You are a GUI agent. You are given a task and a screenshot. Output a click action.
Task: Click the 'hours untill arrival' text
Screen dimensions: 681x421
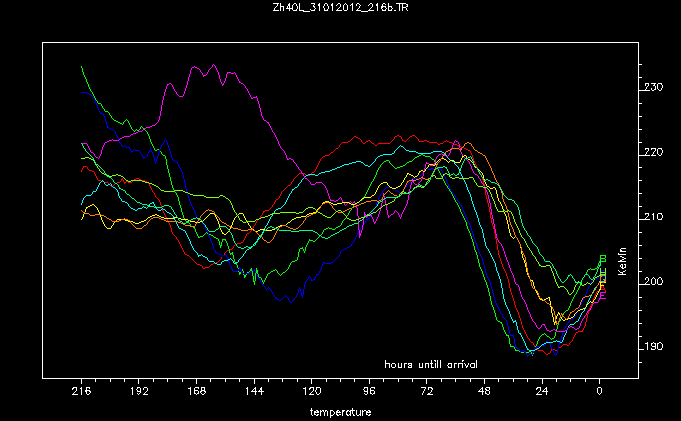[431, 361]
